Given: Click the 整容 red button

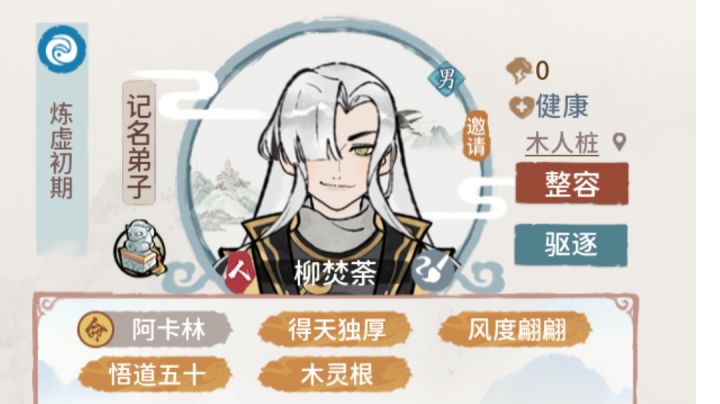Looking at the screenshot, I should tap(572, 183).
